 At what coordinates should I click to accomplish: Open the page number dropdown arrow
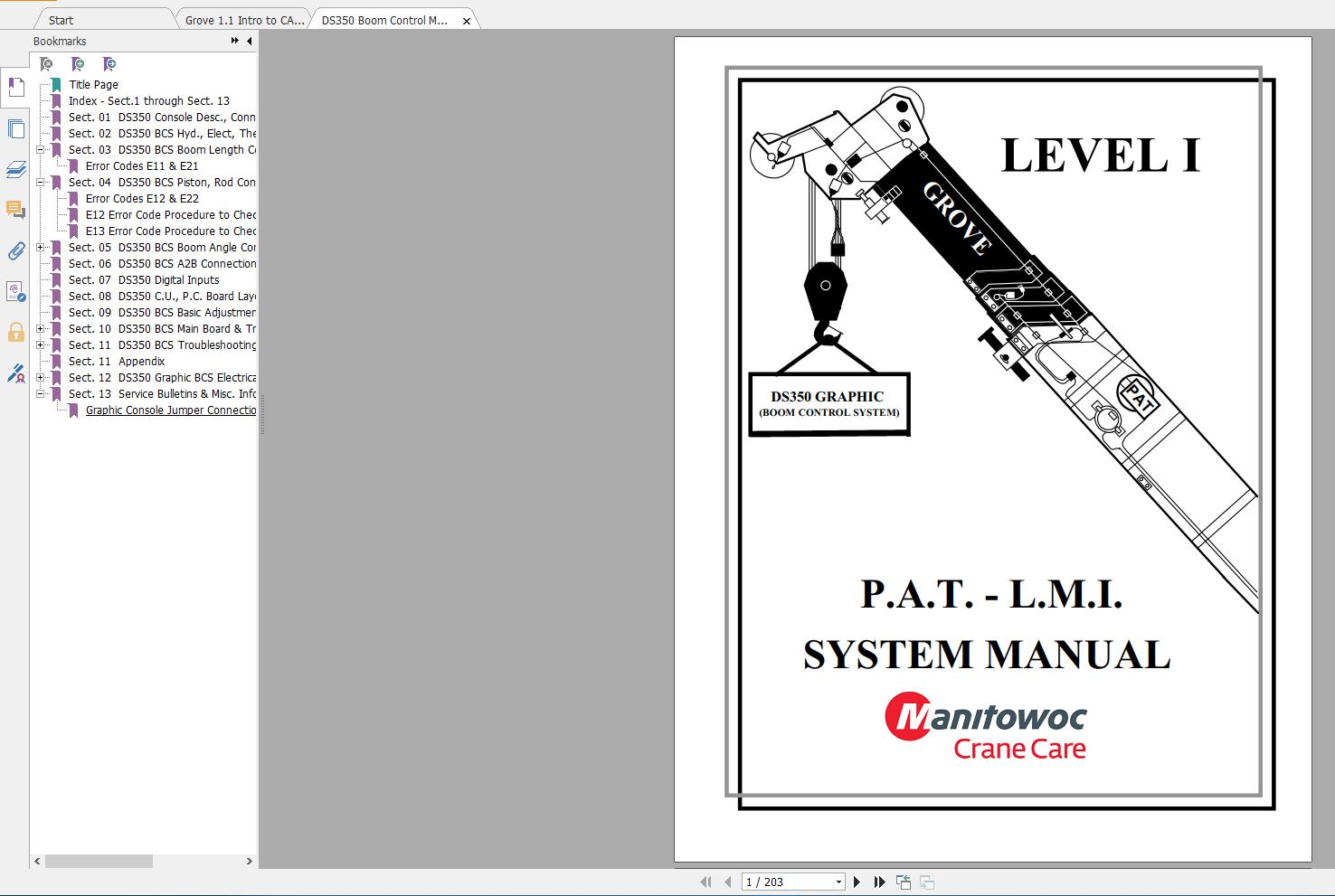click(x=838, y=882)
